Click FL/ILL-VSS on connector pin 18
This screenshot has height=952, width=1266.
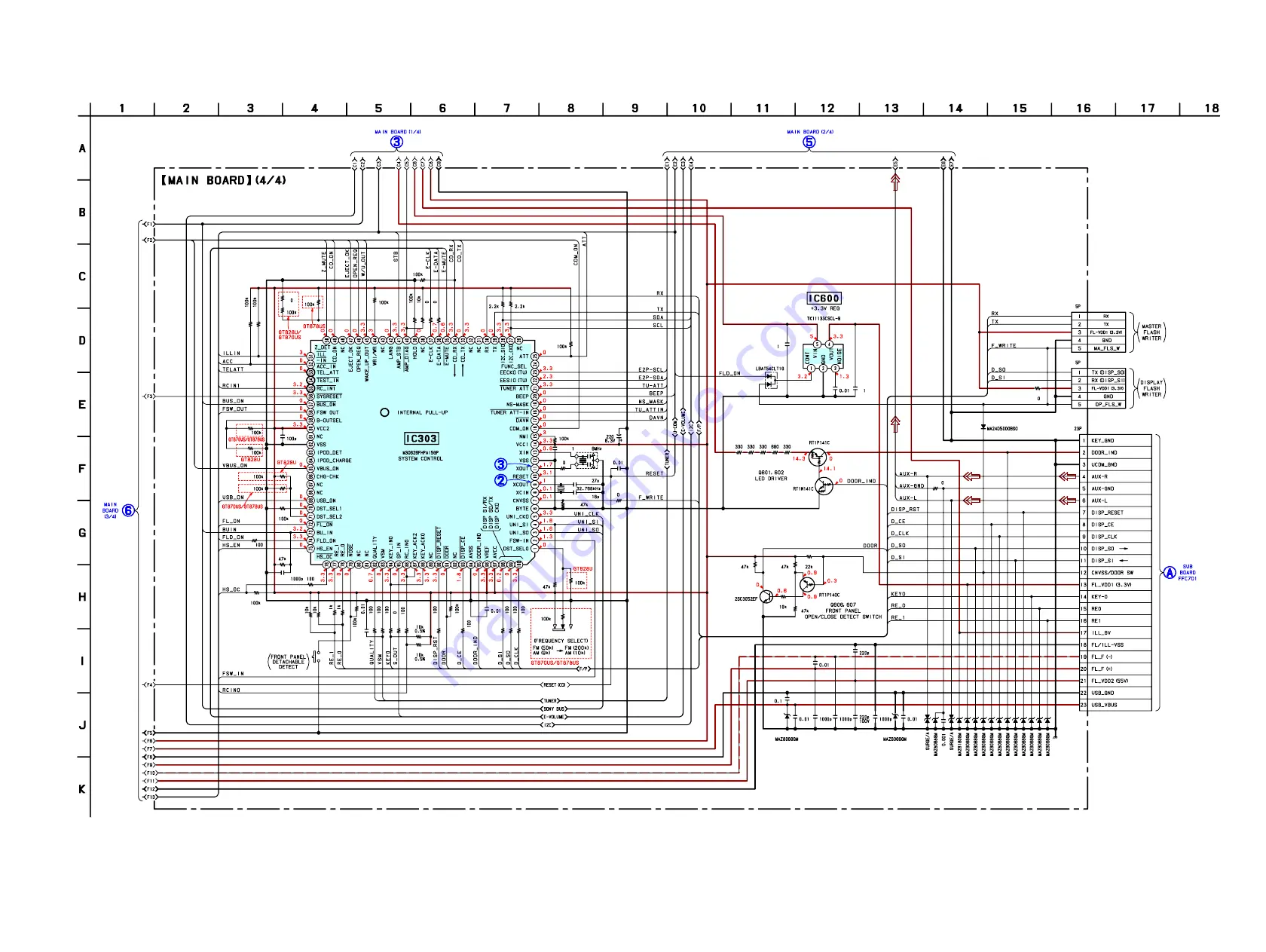point(1107,645)
